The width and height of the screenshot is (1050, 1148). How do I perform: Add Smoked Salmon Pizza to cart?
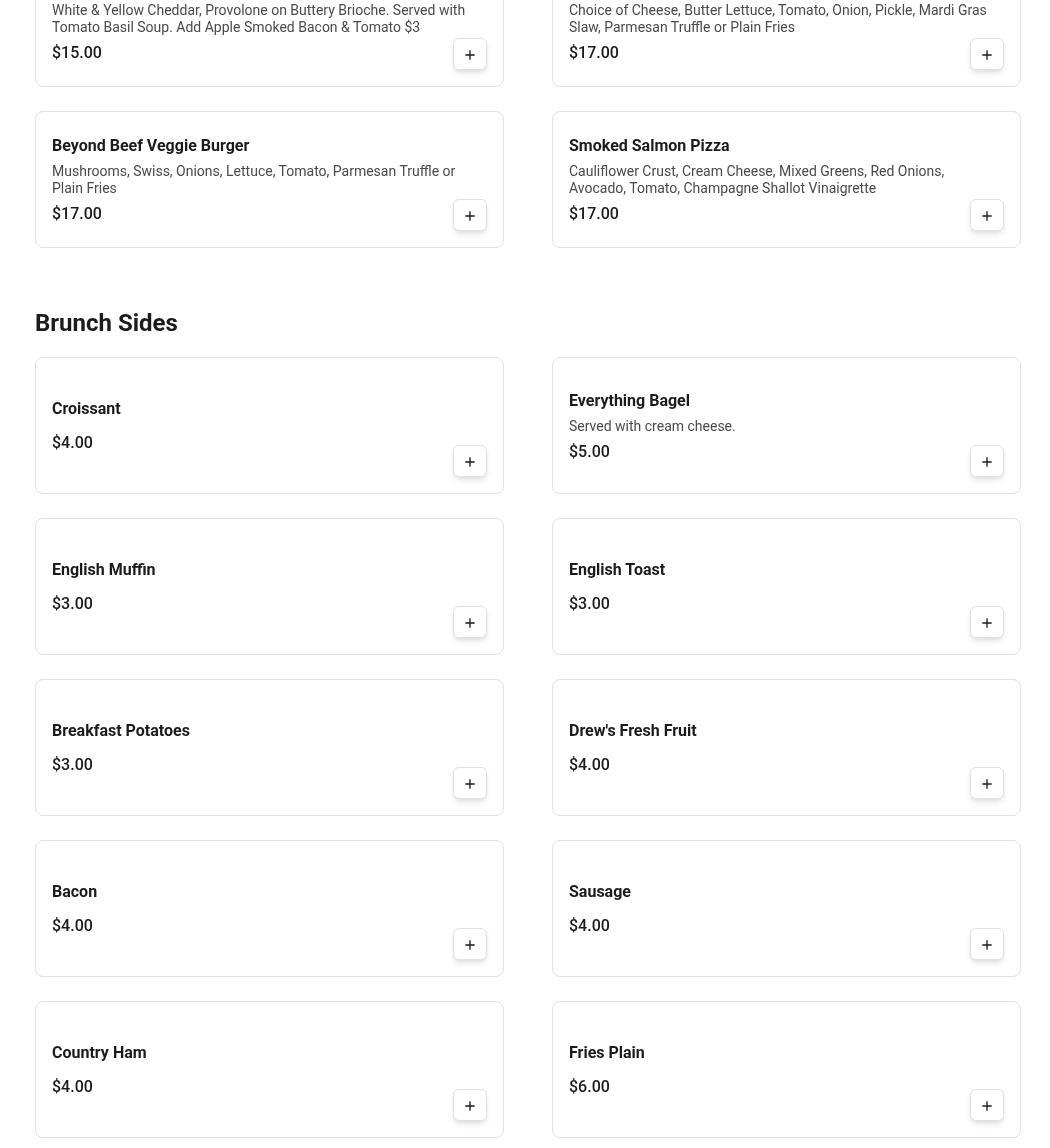(x=987, y=216)
